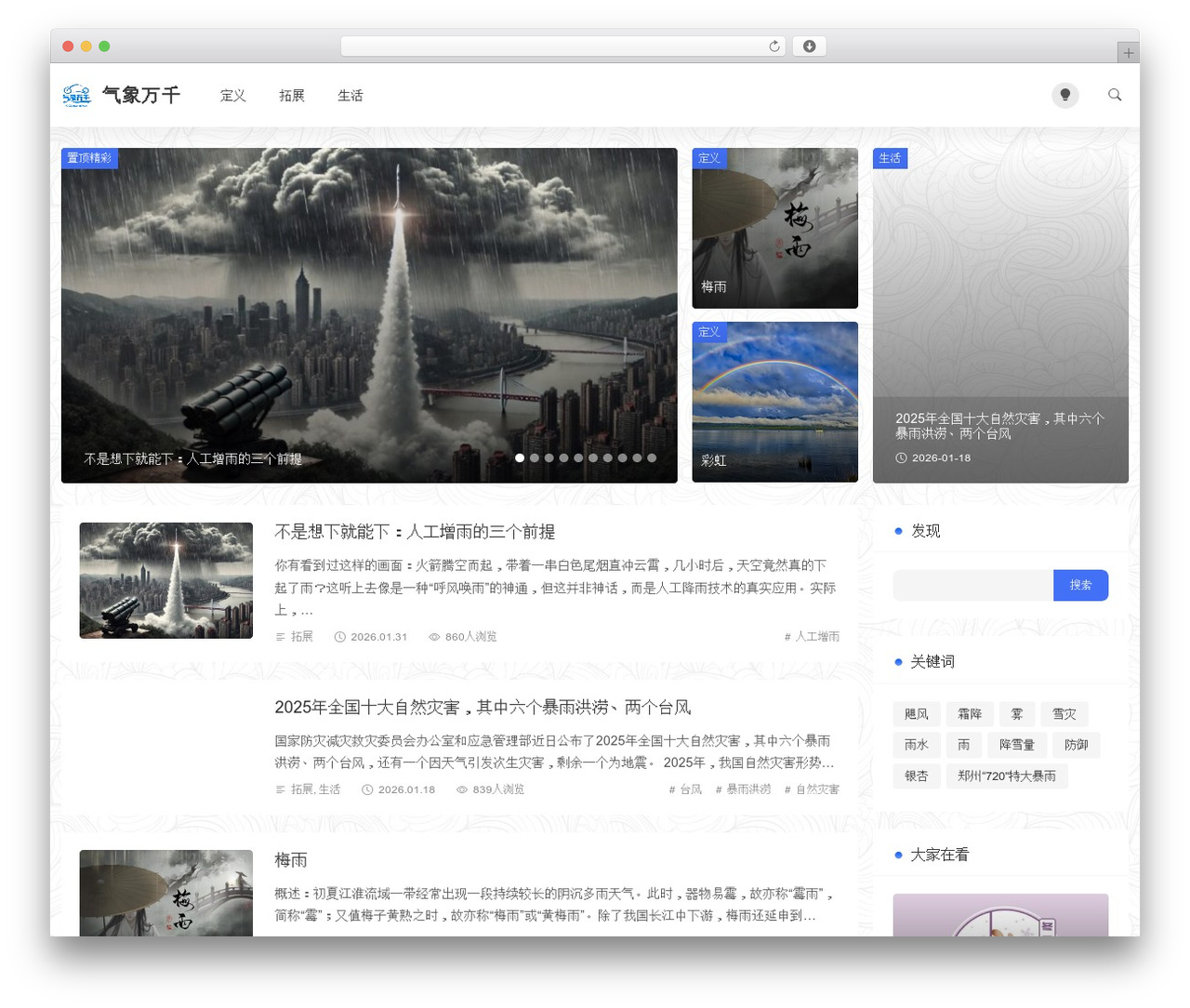This screenshot has height=1008, width=1190.
Task: Click the browser address bar
Action: pos(562,46)
